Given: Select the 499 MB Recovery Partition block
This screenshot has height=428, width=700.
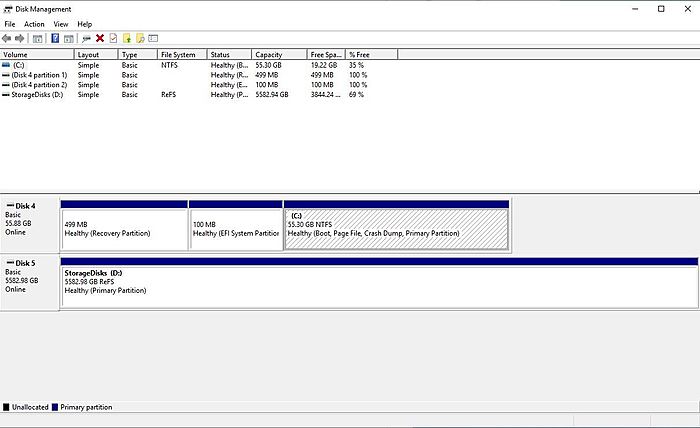Looking at the screenshot, I should [x=124, y=229].
